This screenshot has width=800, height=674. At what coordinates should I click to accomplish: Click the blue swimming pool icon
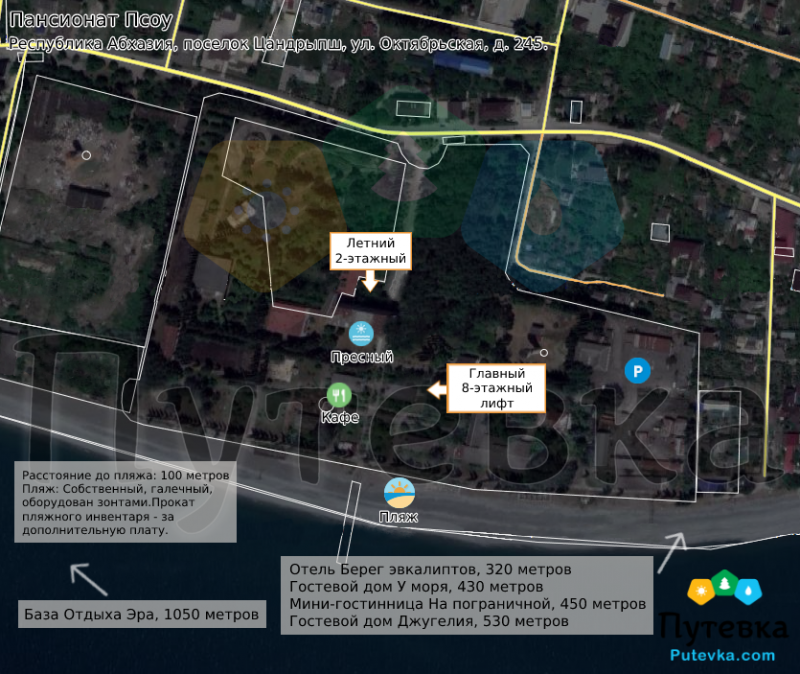tap(361, 333)
